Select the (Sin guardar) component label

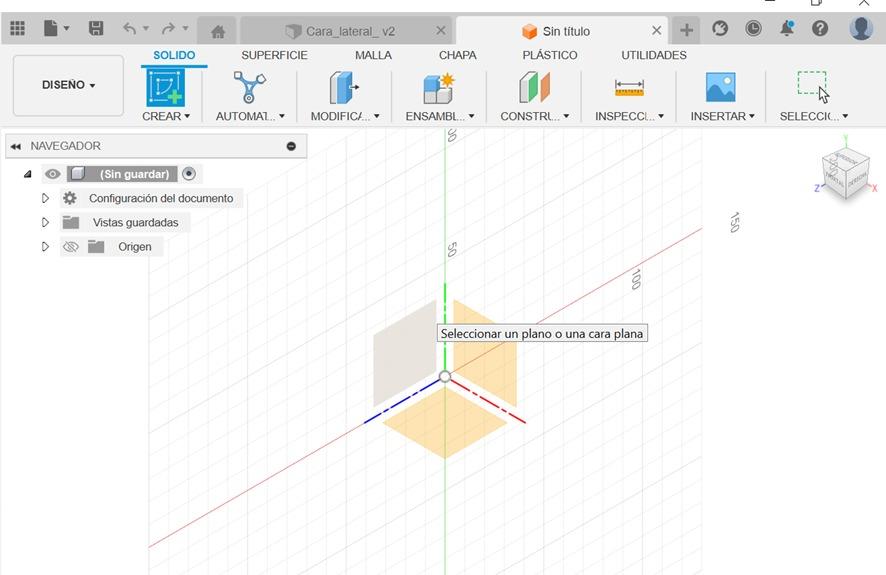134,174
